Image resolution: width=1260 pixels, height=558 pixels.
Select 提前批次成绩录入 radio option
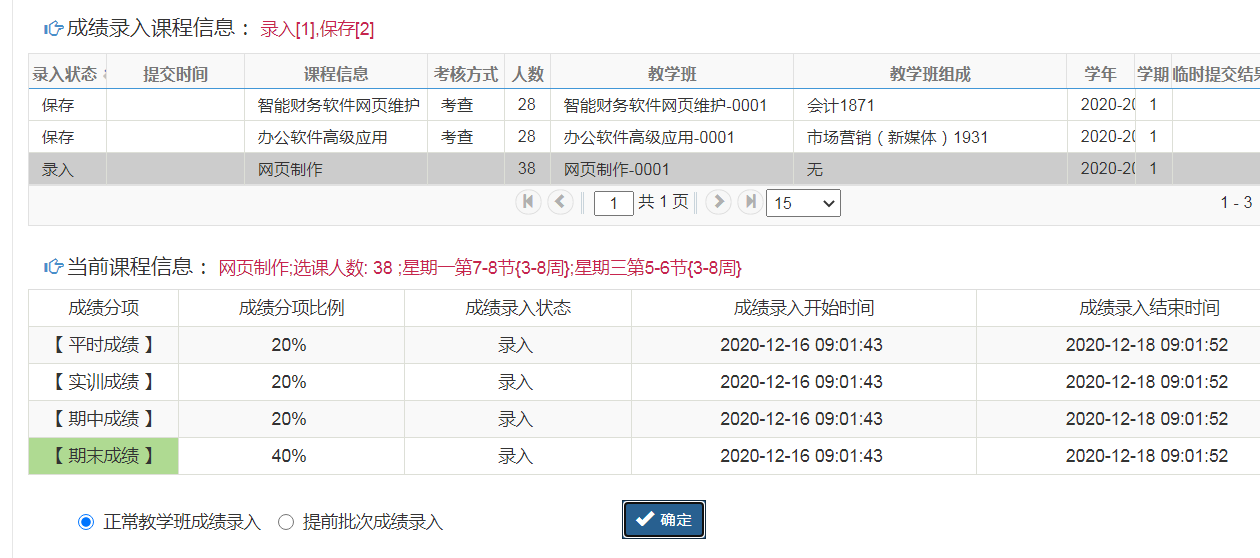coord(286,522)
